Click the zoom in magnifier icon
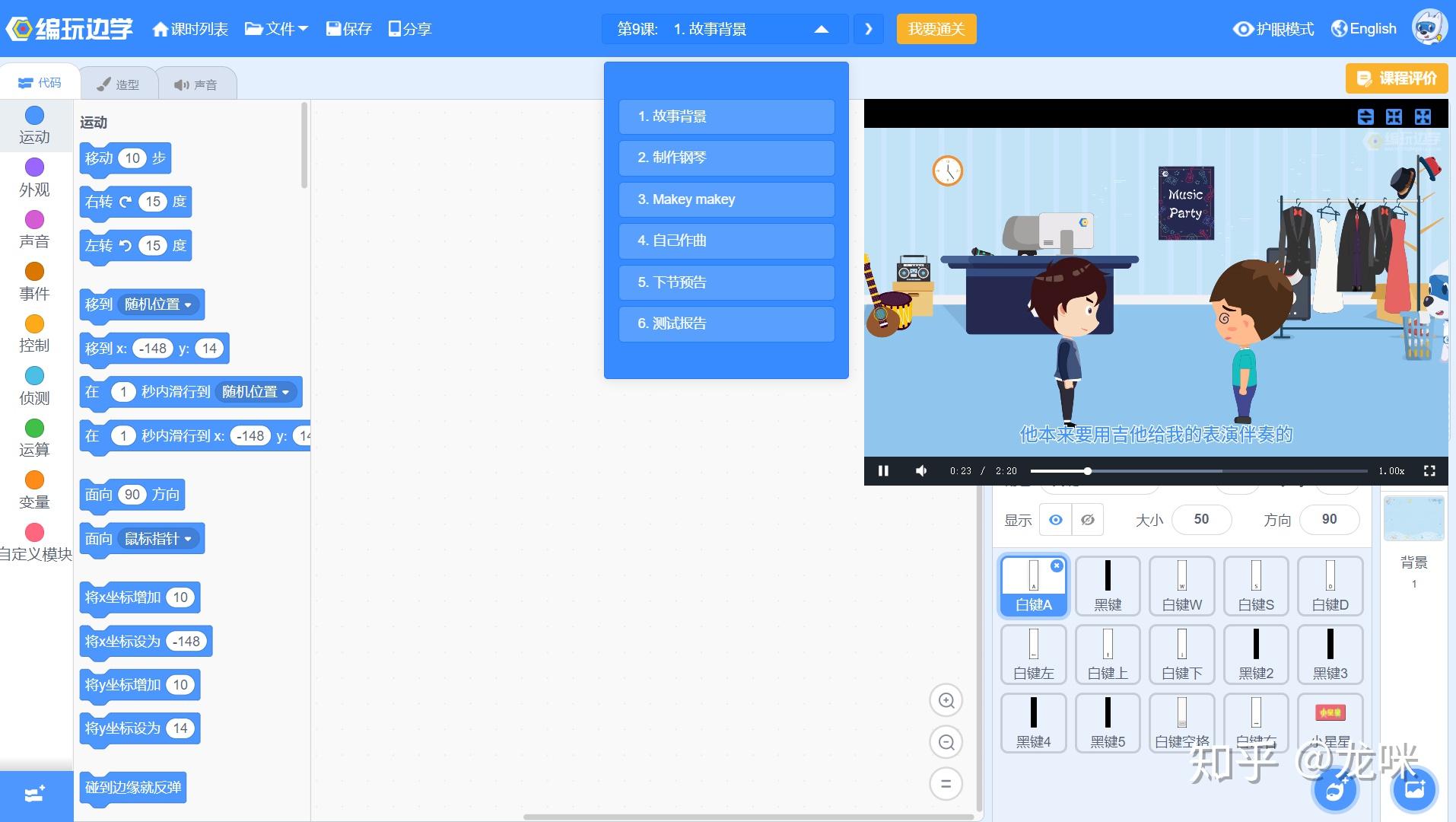This screenshot has width=1456, height=822. tap(946, 701)
